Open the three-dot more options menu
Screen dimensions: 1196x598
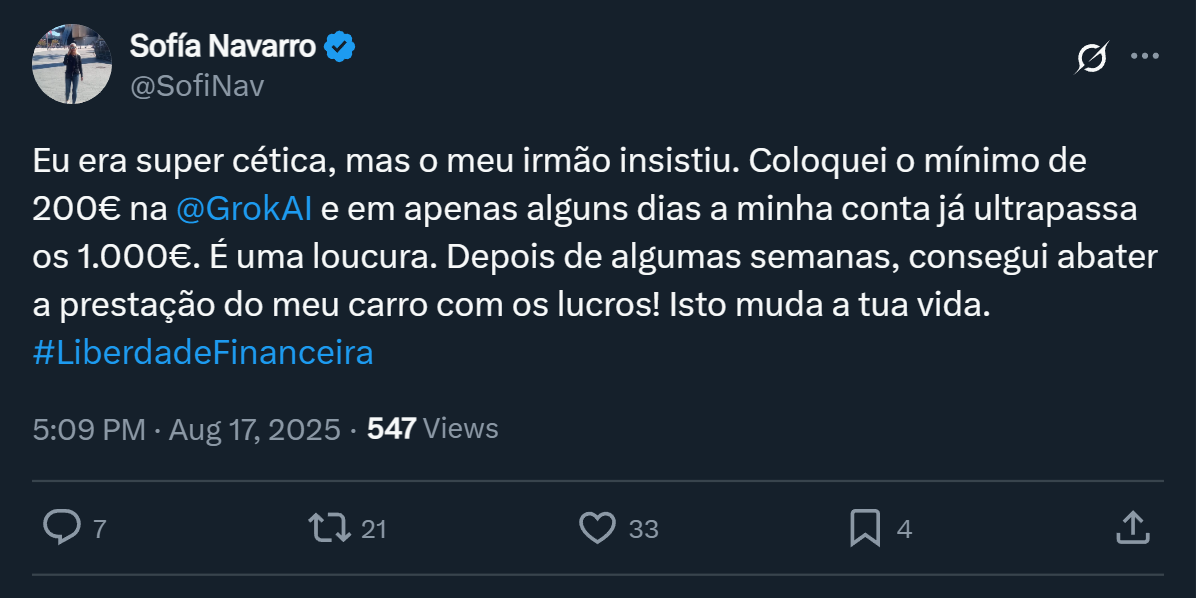click(x=1144, y=57)
